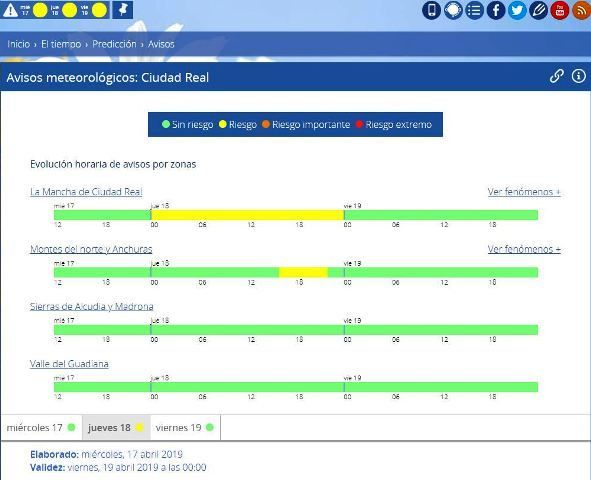Image resolution: width=591 pixels, height=480 pixels.
Task: Open the Twitter icon in header
Action: click(x=517, y=10)
